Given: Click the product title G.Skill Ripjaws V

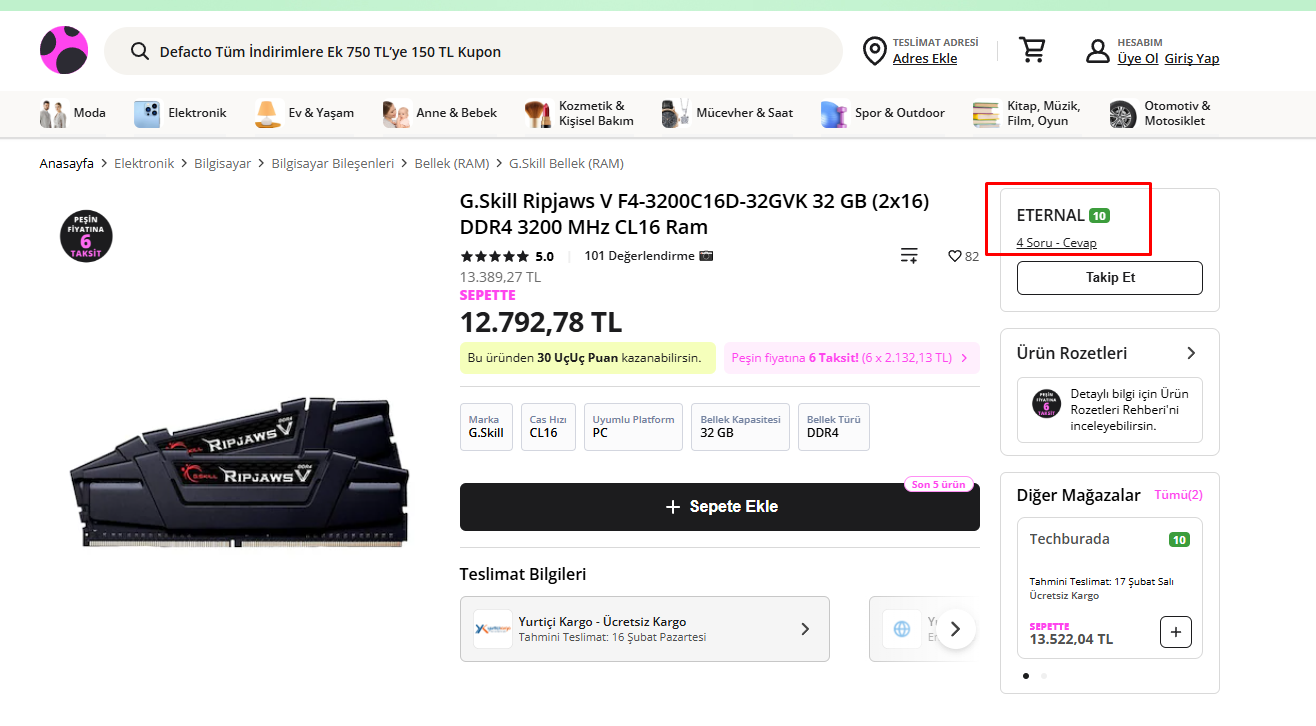Looking at the screenshot, I should [694, 214].
